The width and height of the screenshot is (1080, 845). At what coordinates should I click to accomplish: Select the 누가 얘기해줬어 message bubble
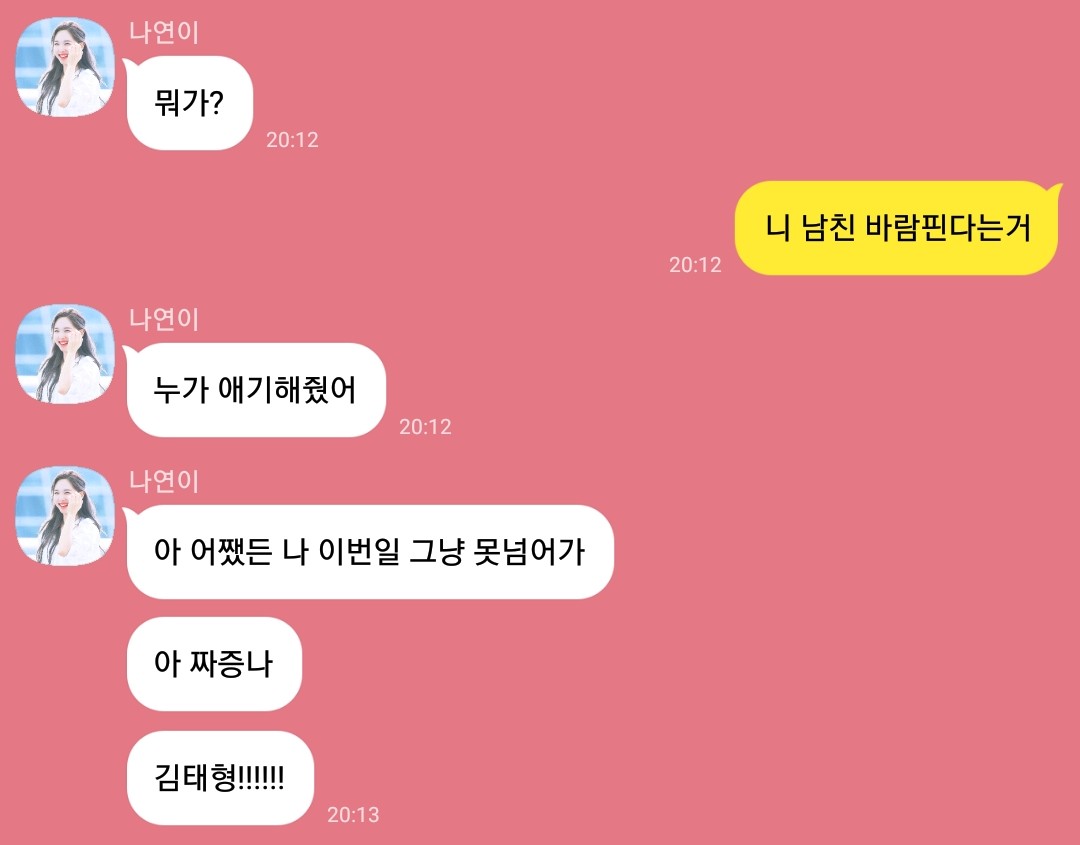(x=256, y=390)
